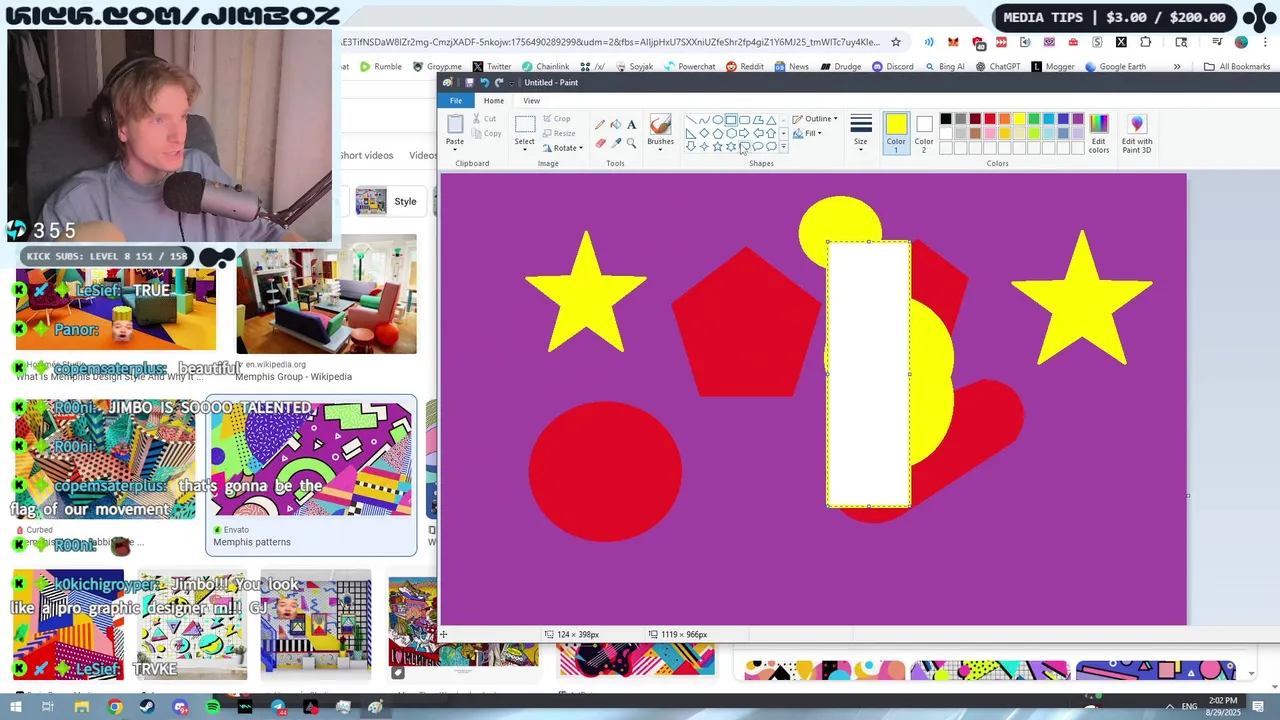This screenshot has height=720, width=1280.
Task: Open the Google Earth bookmark
Action: (1115, 67)
